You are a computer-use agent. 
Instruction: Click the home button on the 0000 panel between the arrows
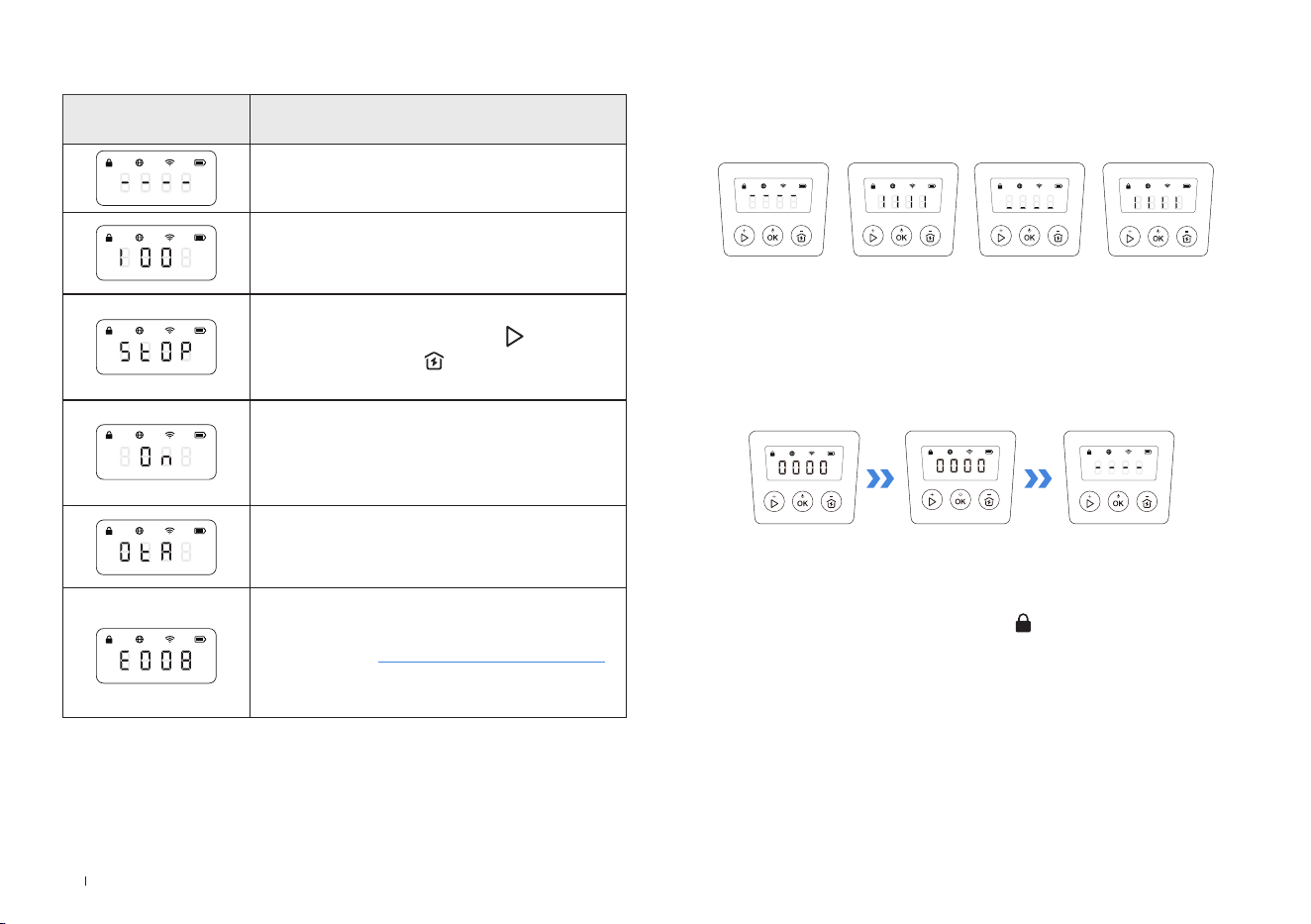[989, 501]
